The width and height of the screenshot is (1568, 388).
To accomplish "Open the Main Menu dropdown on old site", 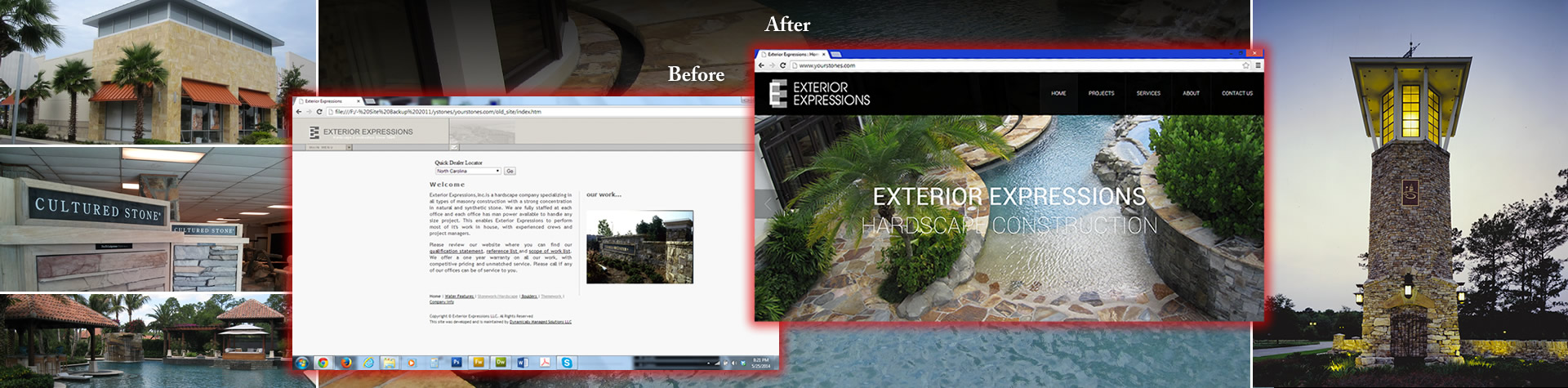I will pyautogui.click(x=329, y=148).
